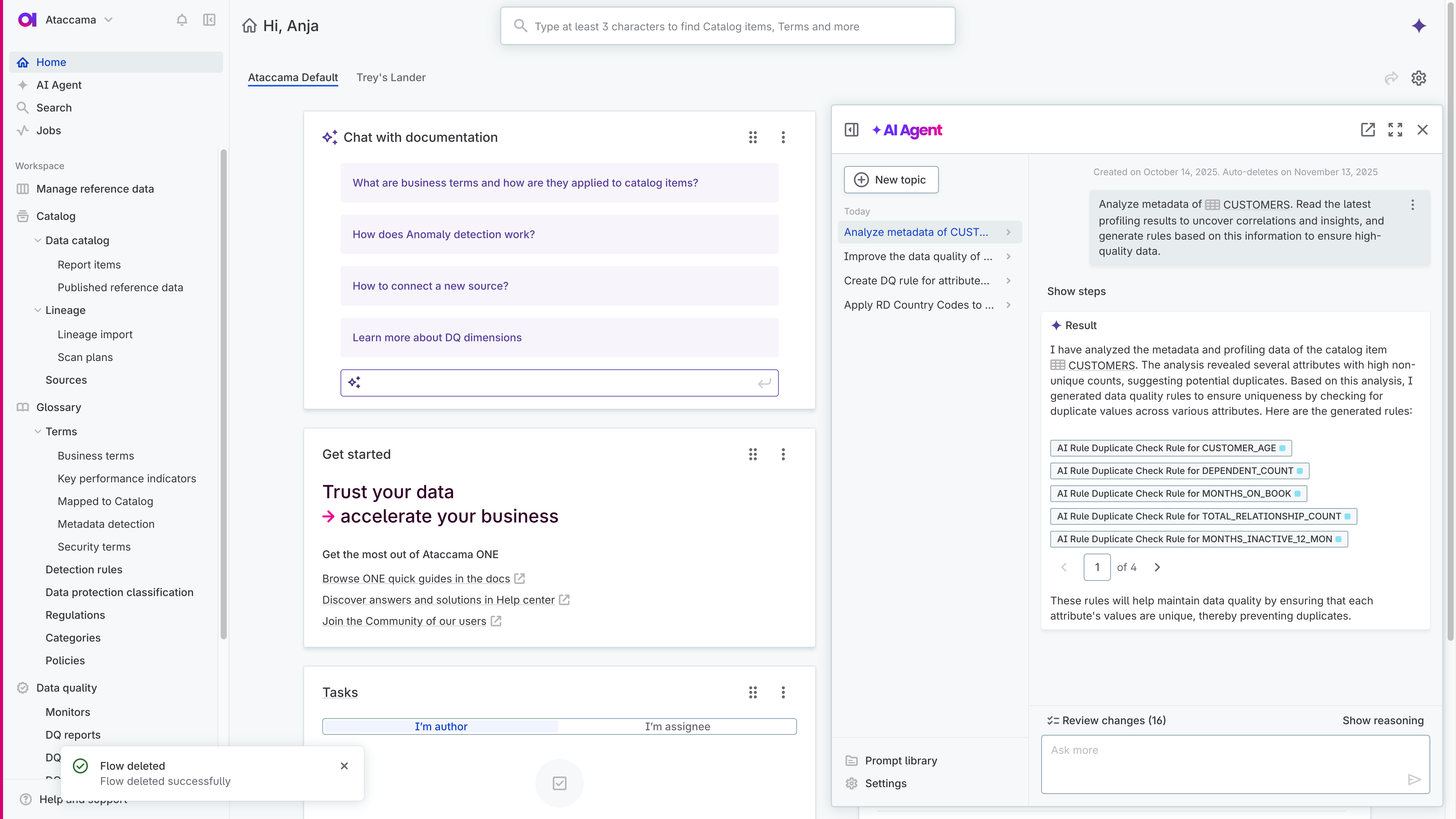Viewport: 1456px width, 819px height.
Task: Go to next page of generated rules
Action: pos(1157,567)
